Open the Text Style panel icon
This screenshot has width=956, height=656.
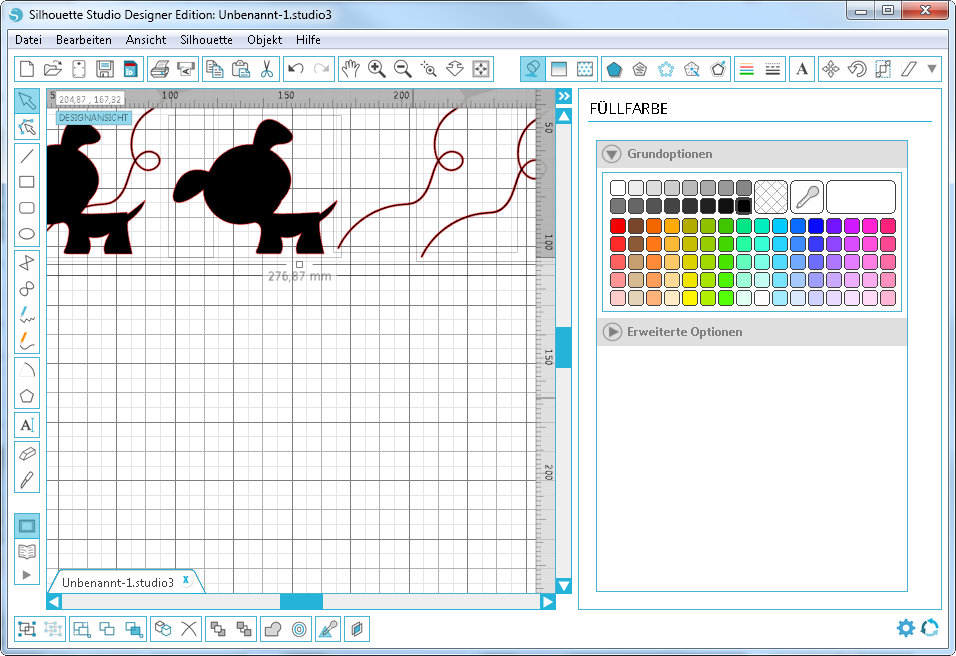(x=802, y=69)
